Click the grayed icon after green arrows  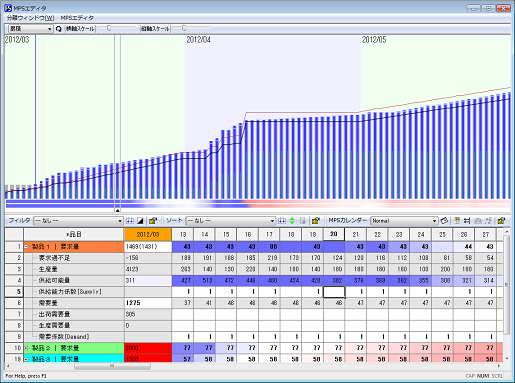(x=303, y=221)
